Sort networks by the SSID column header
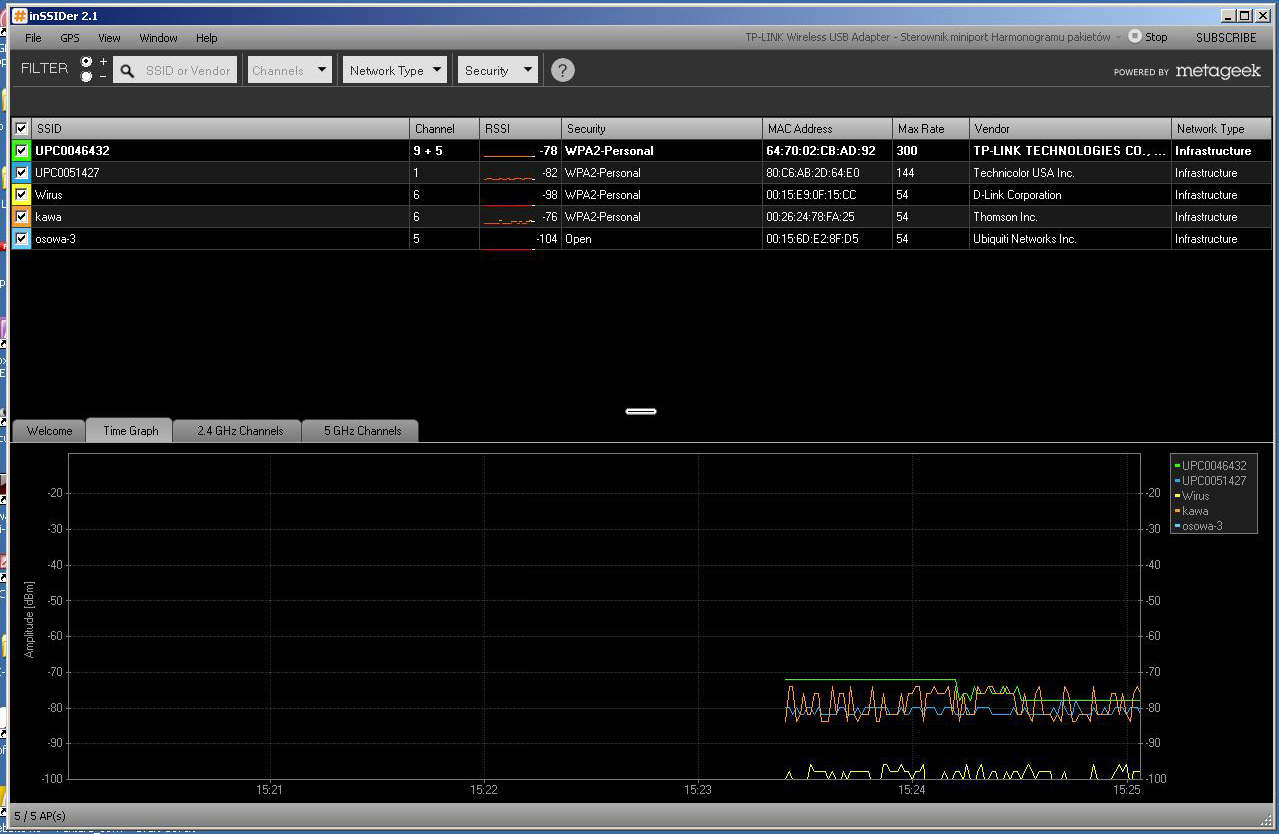Viewport: 1279px width, 834px height. pyautogui.click(x=220, y=128)
